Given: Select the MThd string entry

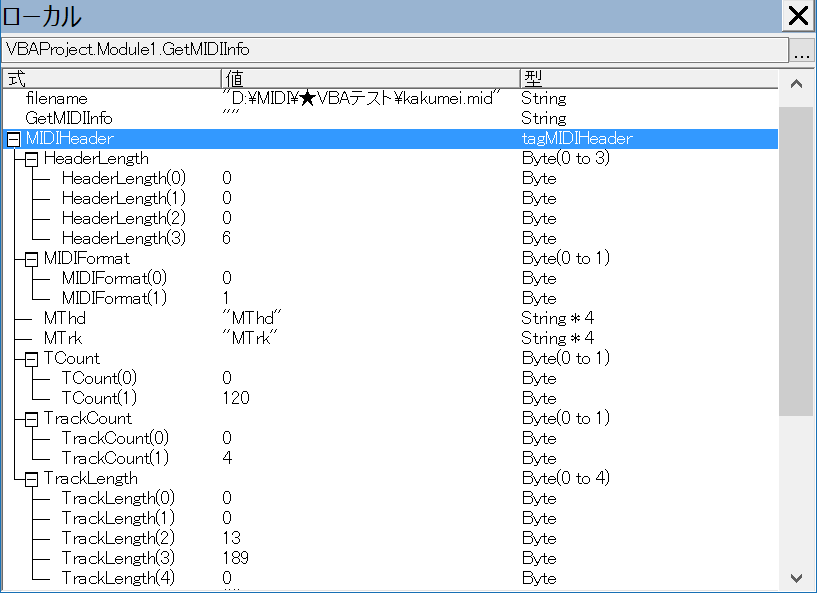Looking at the screenshot, I should pos(64,319).
